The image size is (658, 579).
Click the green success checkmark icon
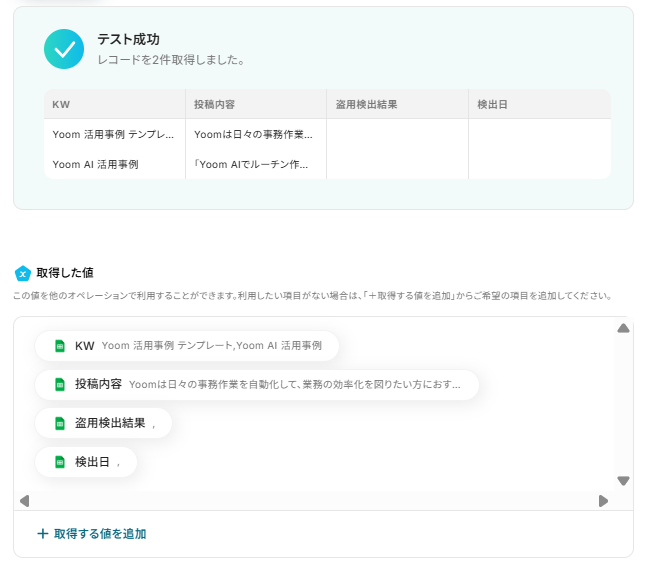pyautogui.click(x=64, y=49)
